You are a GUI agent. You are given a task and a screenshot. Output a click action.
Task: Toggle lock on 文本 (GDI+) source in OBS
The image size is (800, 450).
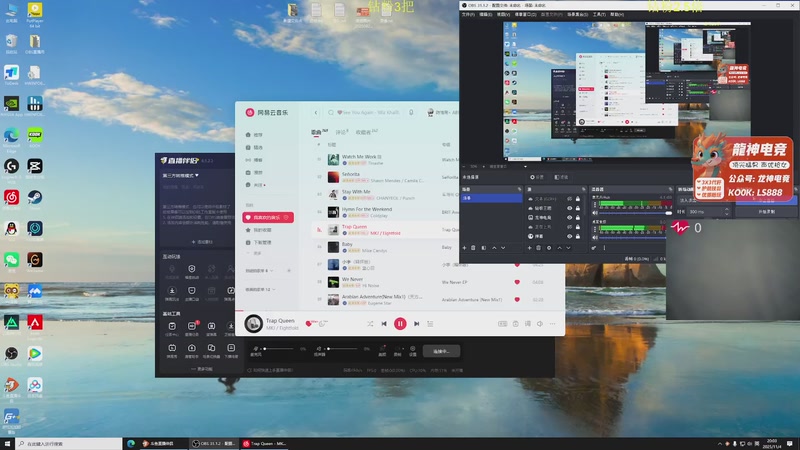coord(578,199)
